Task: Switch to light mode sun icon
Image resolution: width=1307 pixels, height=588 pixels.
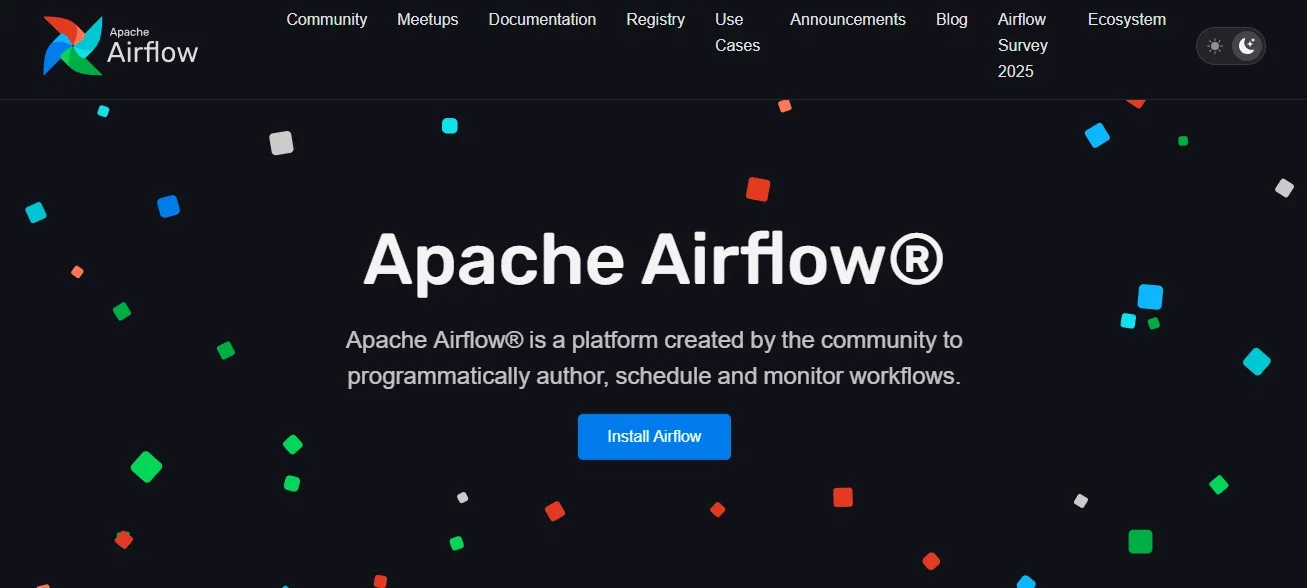Action: [1215, 46]
